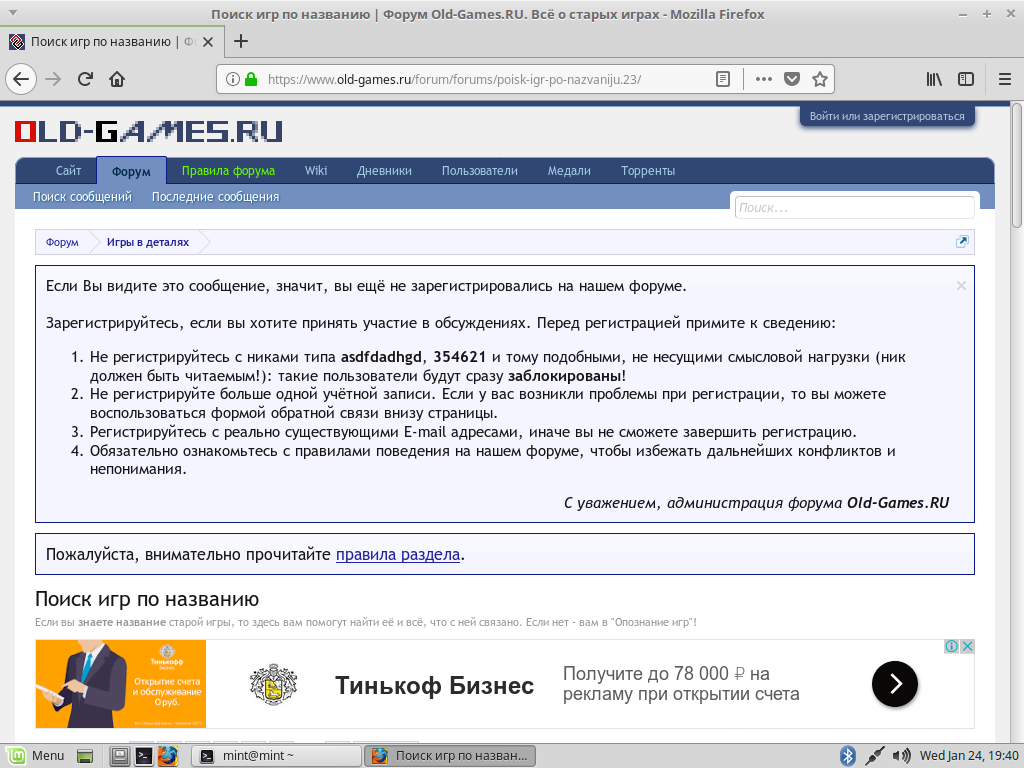
Task: Open the Firefox hamburger menu
Action: pos(1003,78)
